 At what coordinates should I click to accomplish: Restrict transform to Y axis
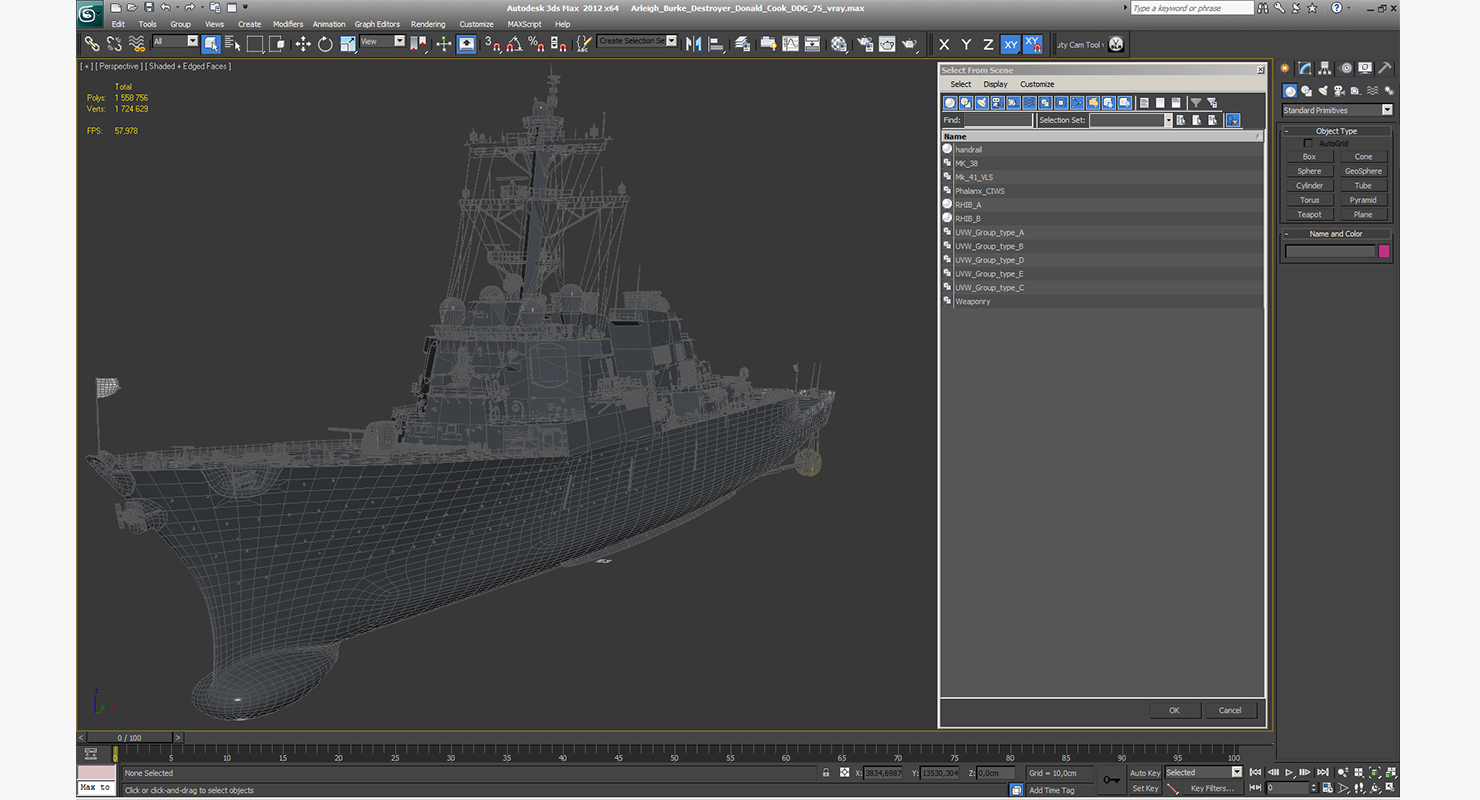click(966, 44)
